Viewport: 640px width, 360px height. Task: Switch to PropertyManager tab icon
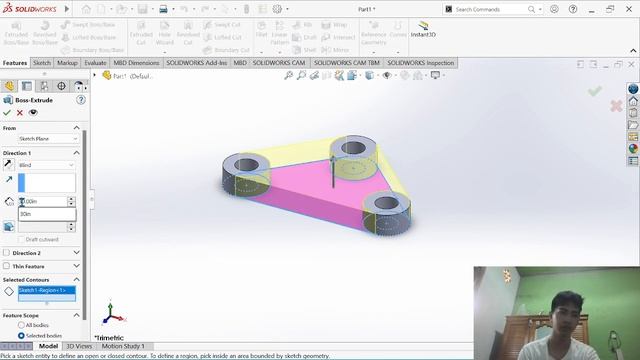[27, 86]
